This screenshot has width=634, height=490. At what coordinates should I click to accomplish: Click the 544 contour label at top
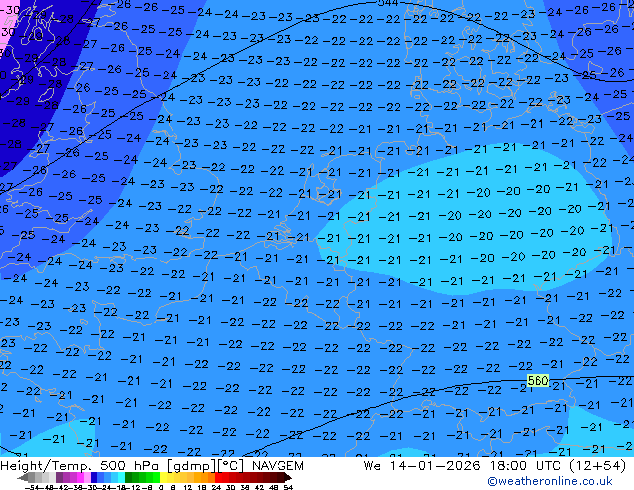point(388,3)
